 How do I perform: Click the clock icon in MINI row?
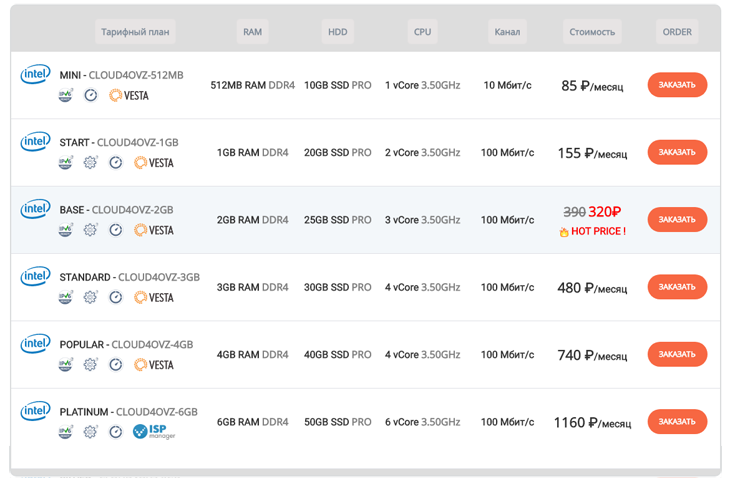(91, 95)
